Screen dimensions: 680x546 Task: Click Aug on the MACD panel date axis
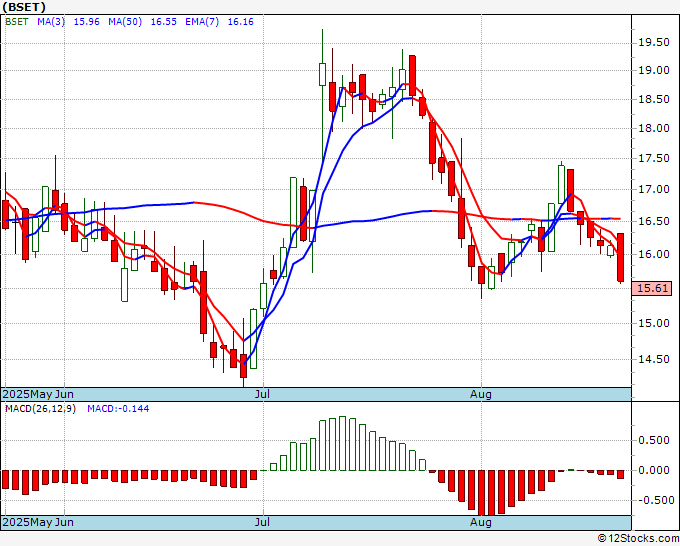tap(481, 522)
